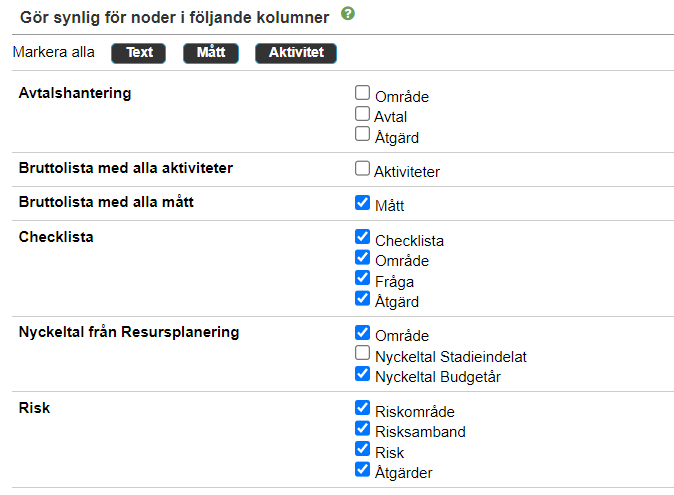Enable Område checkbox under Avtalshantering
The height and width of the screenshot is (495, 674).
coord(362,92)
